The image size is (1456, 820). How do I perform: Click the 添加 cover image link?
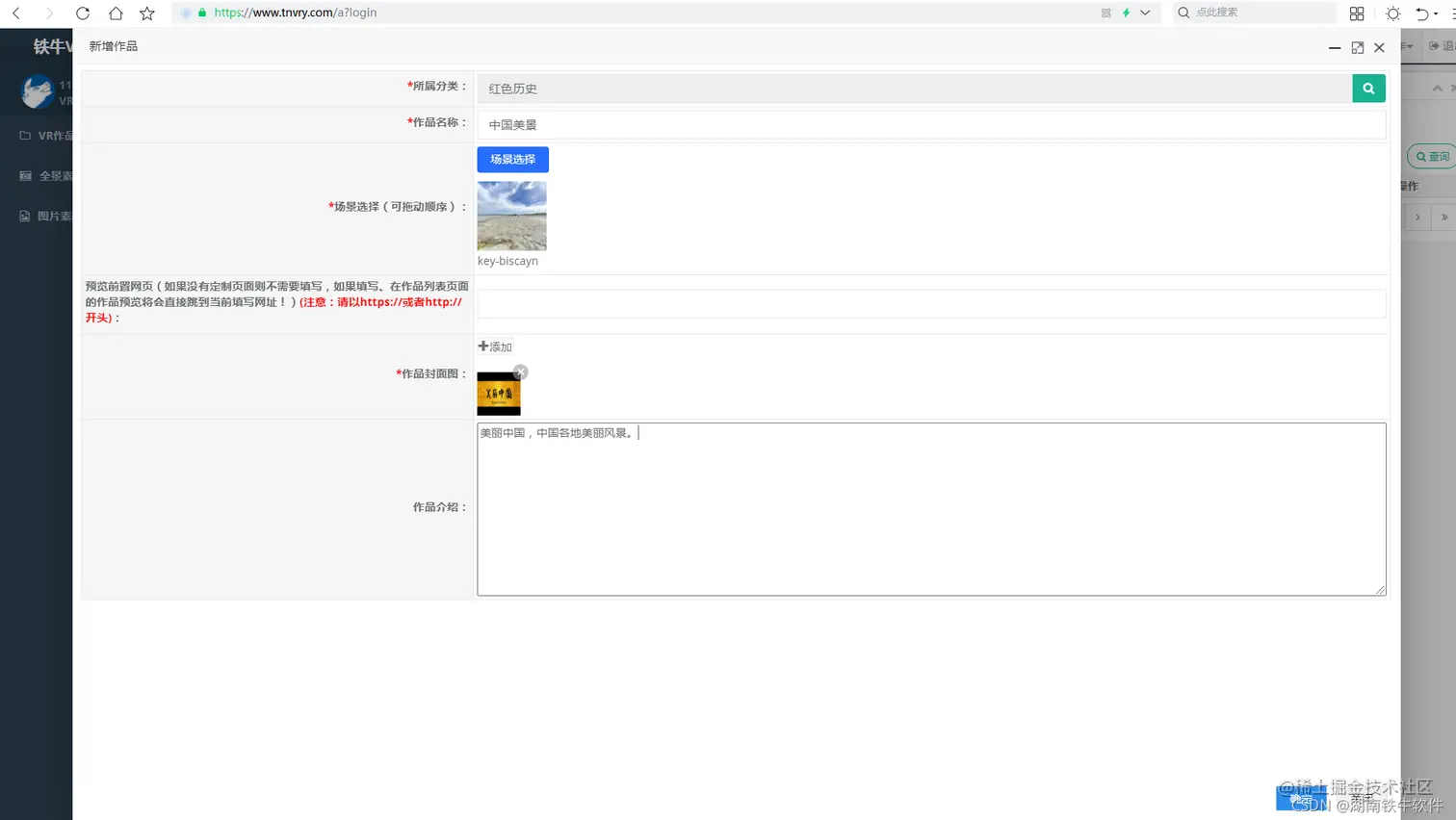(x=495, y=346)
